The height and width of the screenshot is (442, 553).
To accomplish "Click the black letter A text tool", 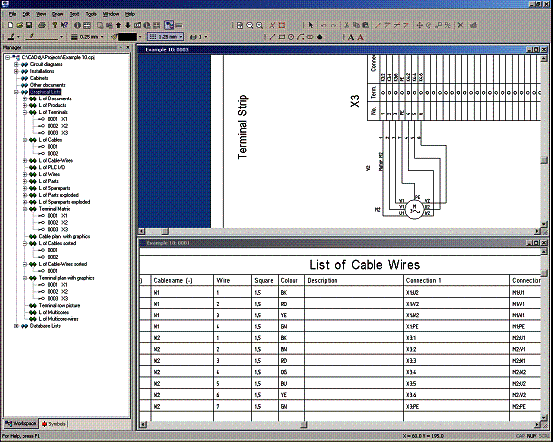I will (351, 37).
